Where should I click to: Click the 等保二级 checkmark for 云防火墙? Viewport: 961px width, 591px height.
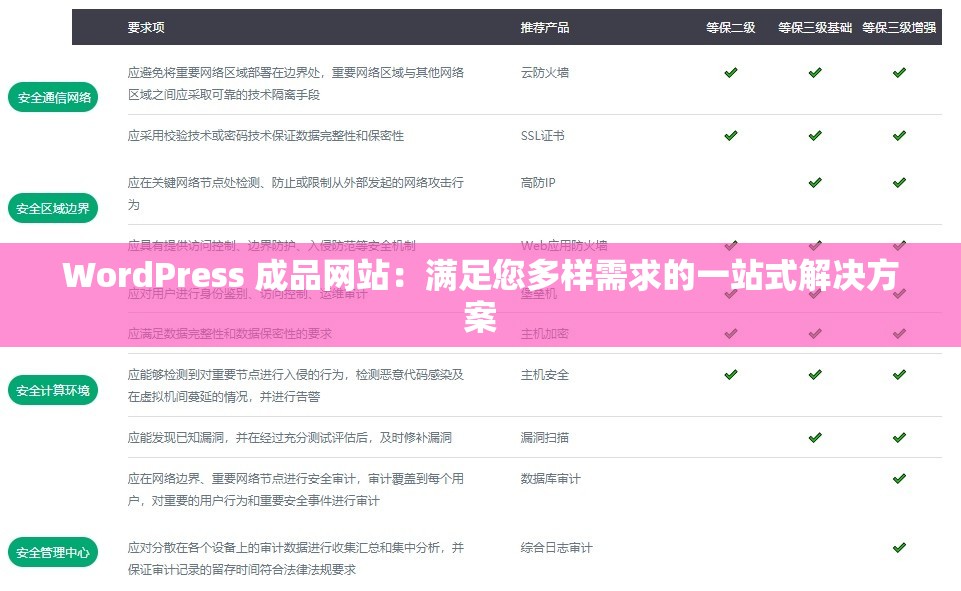pos(730,72)
